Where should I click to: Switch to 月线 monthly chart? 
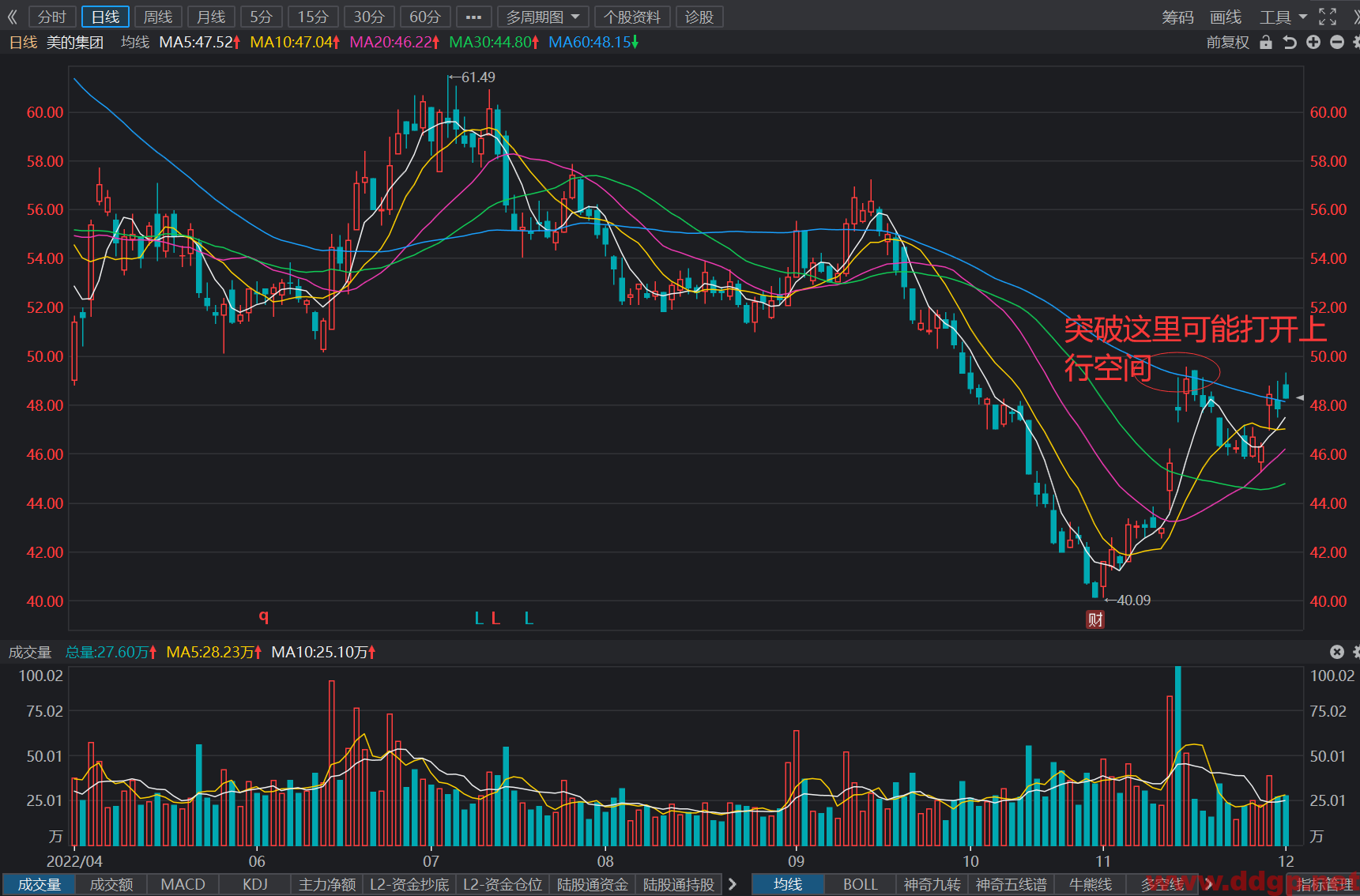point(211,17)
